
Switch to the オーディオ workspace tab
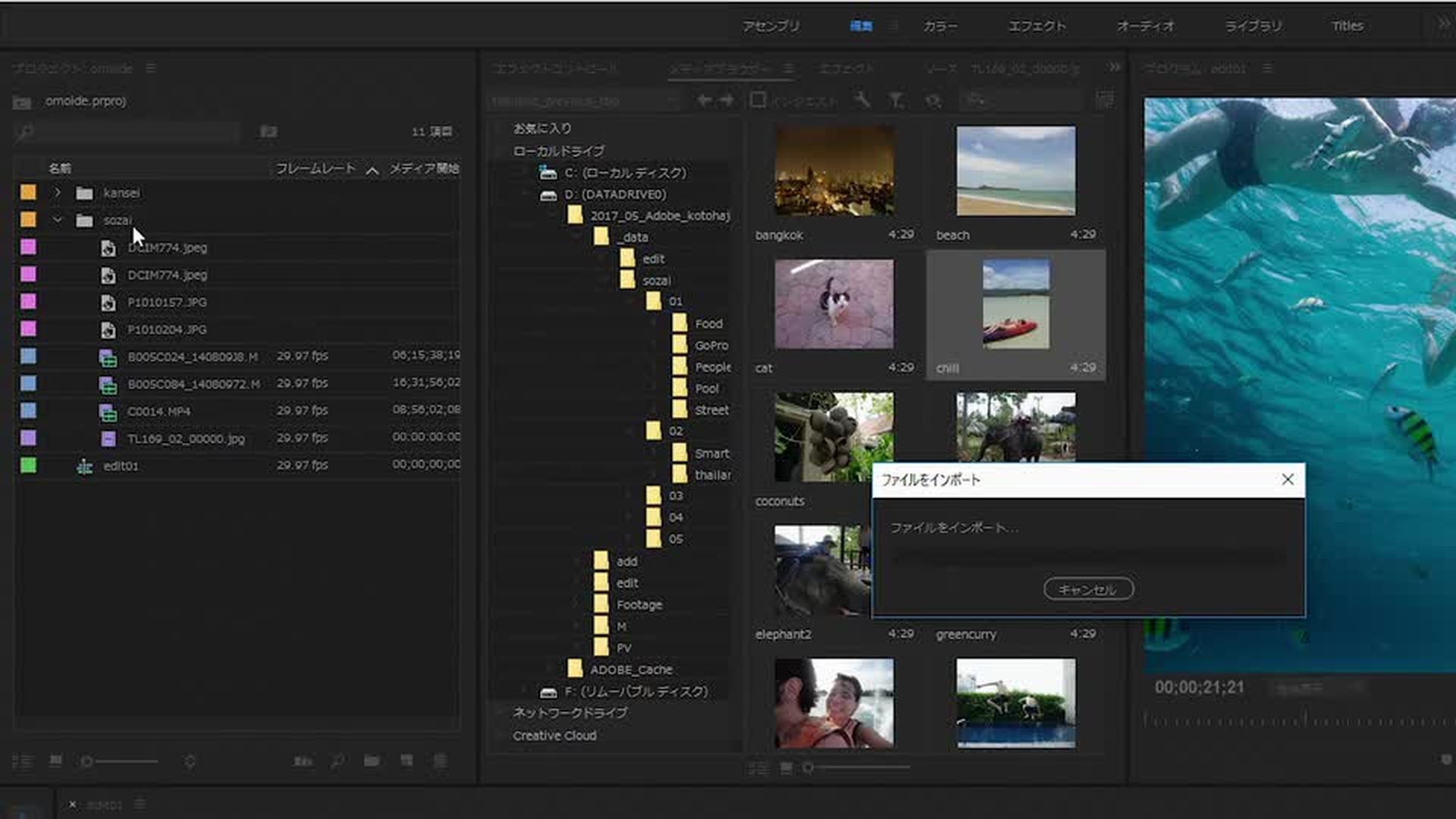pos(1145,26)
